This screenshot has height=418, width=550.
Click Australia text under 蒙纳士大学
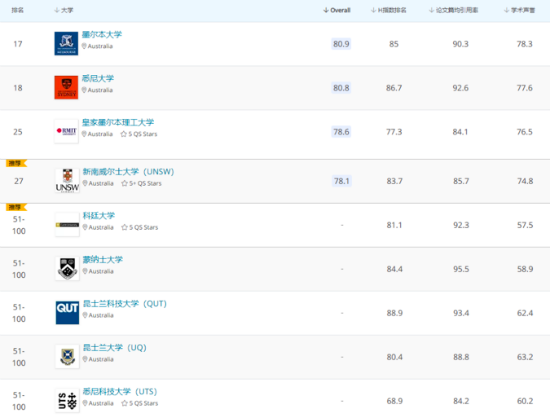[101, 271]
